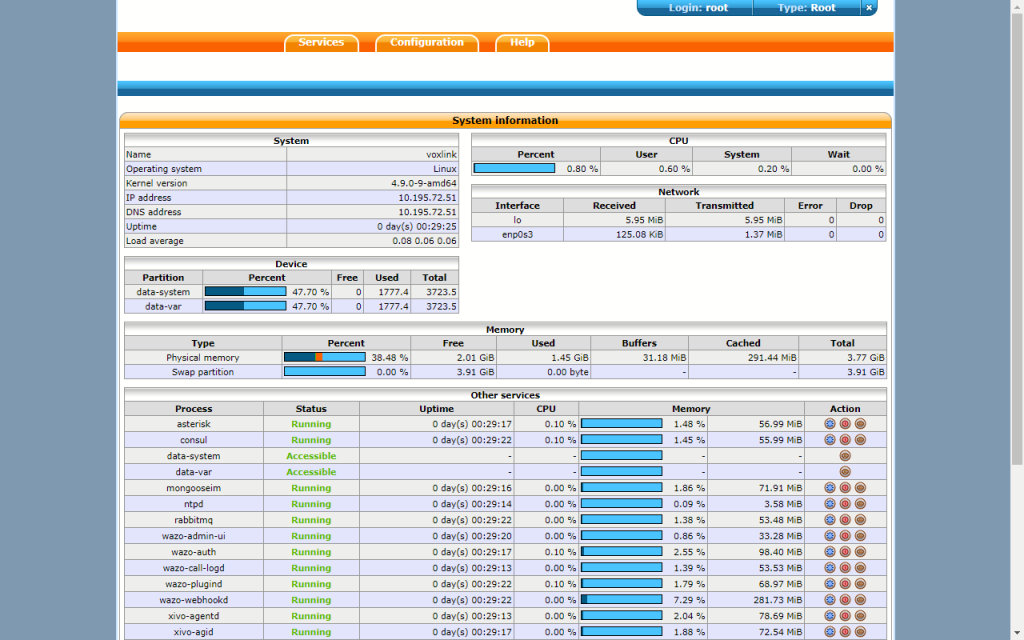This screenshot has height=640, width=1024.
Task: Click the Running status for xivo-agid
Action: [x=311, y=632]
